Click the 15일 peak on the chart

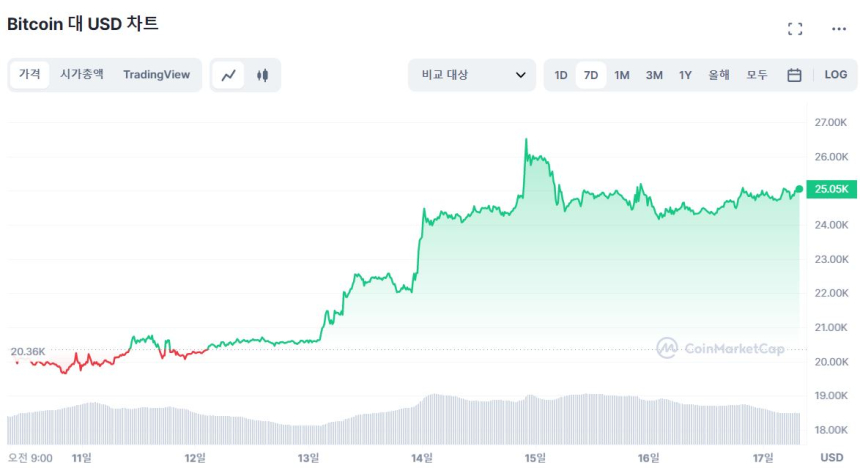pos(526,141)
